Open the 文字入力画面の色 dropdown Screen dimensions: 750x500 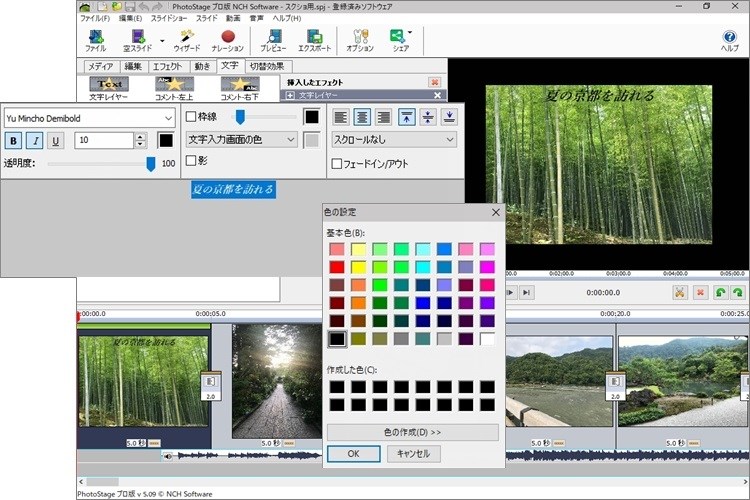[242, 140]
